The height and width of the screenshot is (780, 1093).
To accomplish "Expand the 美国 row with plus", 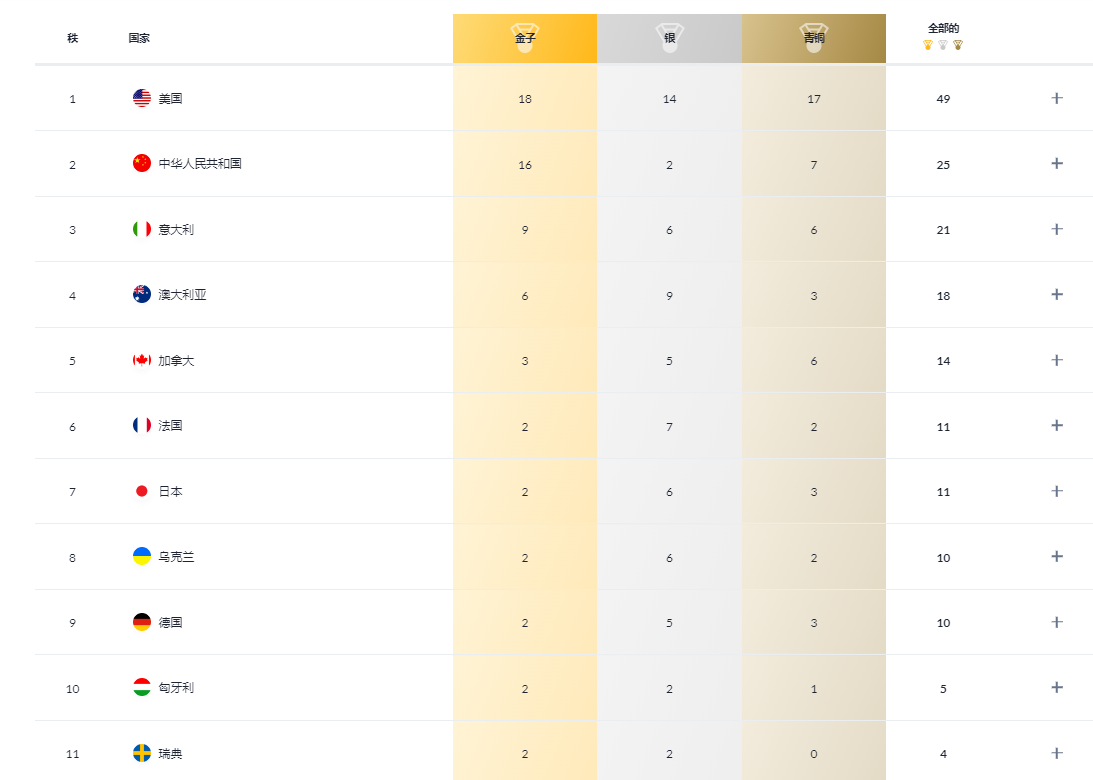I will pyautogui.click(x=1057, y=98).
